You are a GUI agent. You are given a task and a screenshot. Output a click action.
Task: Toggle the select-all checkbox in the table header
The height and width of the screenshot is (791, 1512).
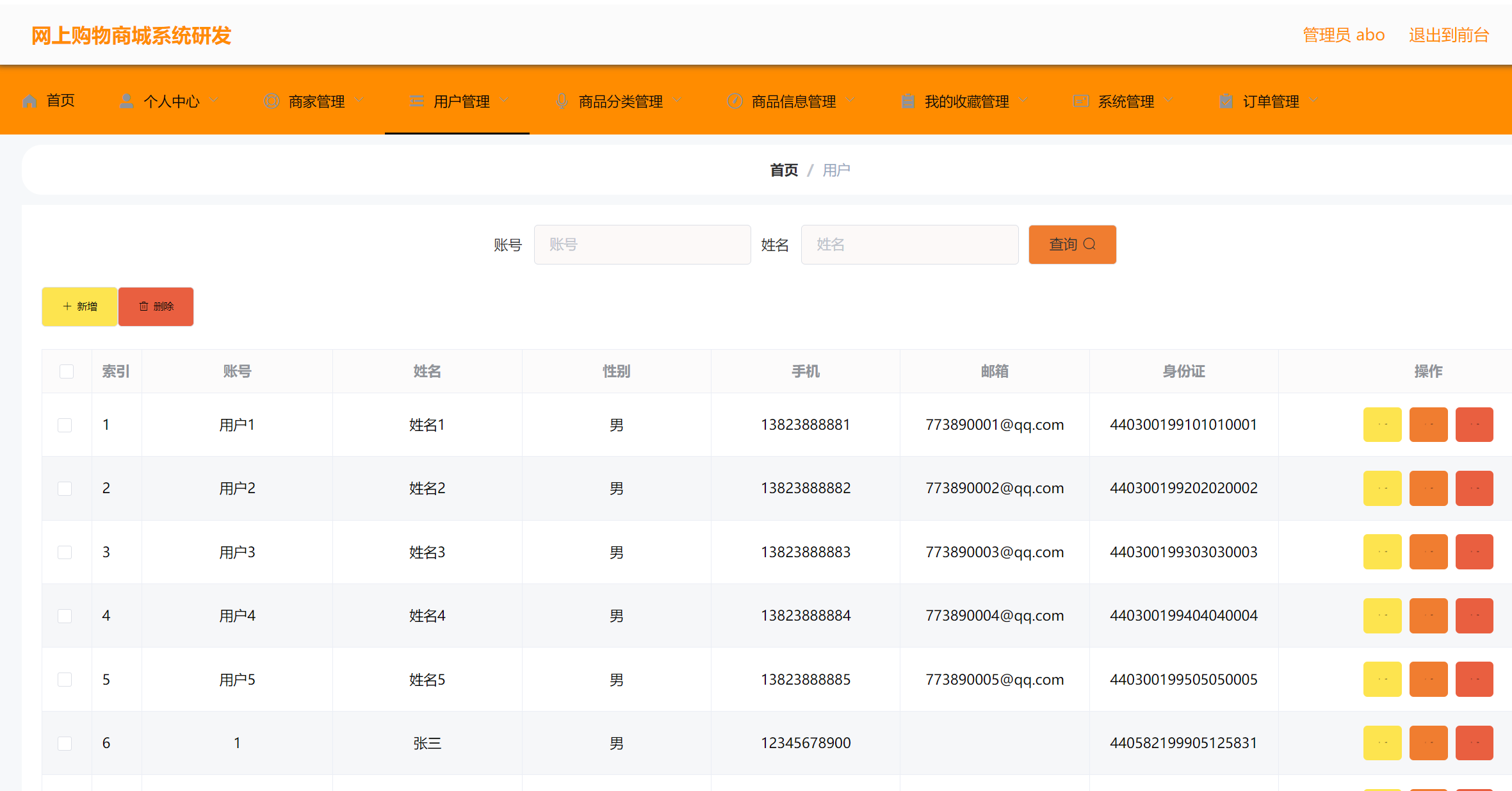66,371
